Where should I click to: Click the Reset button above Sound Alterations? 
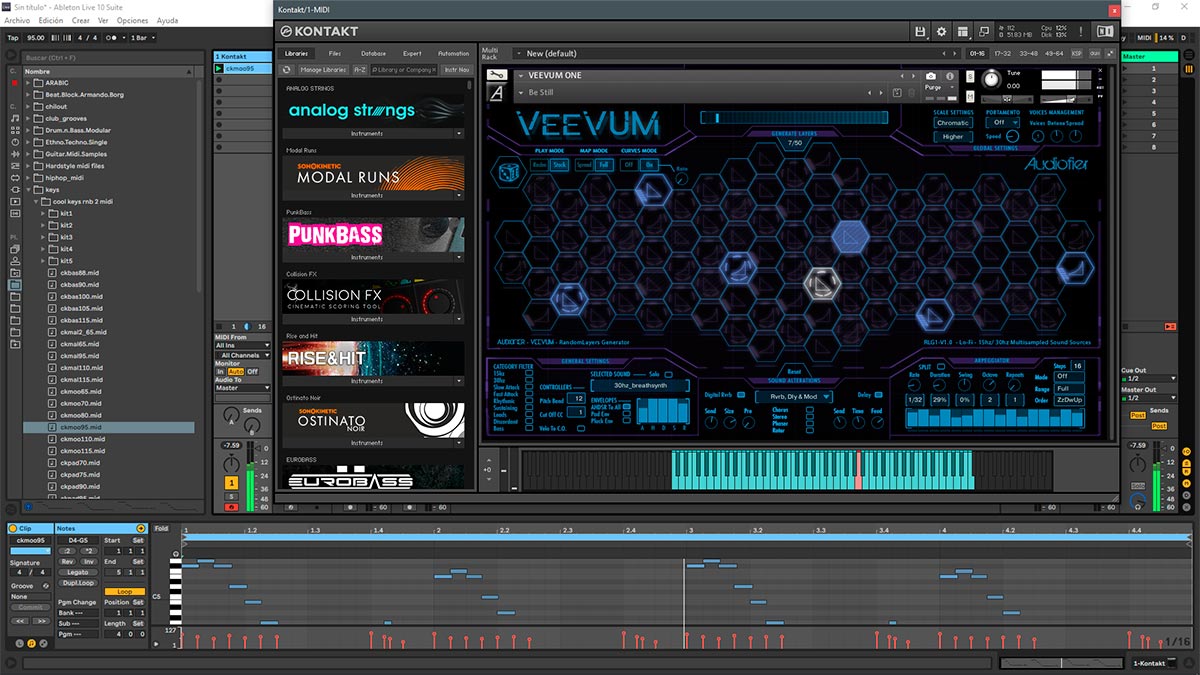pyautogui.click(x=793, y=372)
